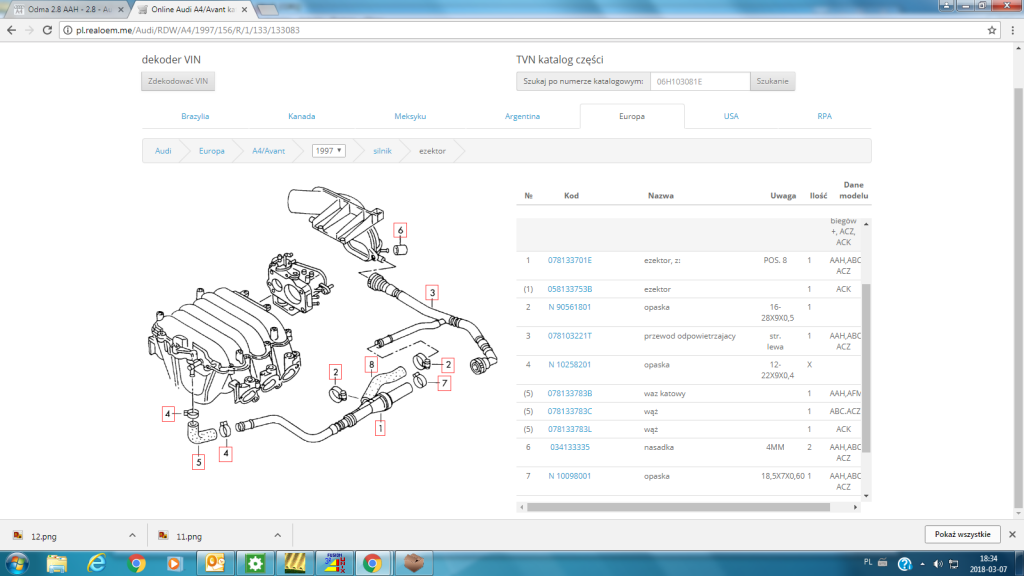Select the Kanada region tab
Viewport: 1024px width, 576px height.
pyautogui.click(x=302, y=116)
